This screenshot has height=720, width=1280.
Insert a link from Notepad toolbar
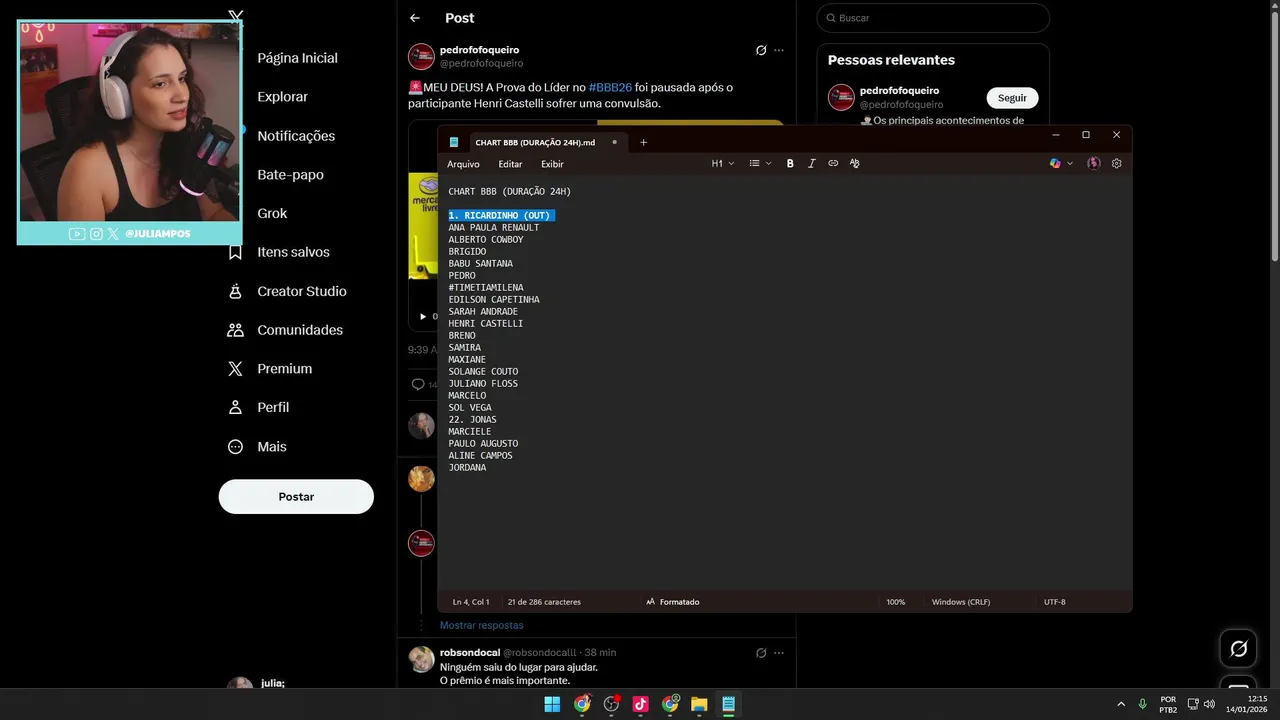click(x=833, y=163)
